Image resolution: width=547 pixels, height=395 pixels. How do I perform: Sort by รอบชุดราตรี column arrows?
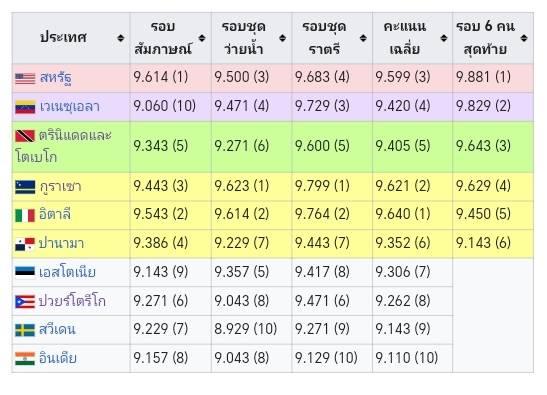(363, 38)
